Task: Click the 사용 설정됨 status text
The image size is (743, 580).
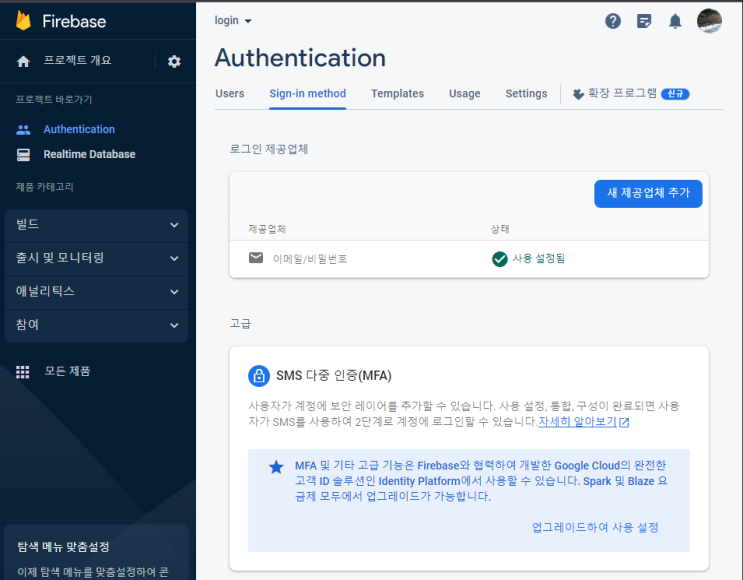Action: pos(538,259)
